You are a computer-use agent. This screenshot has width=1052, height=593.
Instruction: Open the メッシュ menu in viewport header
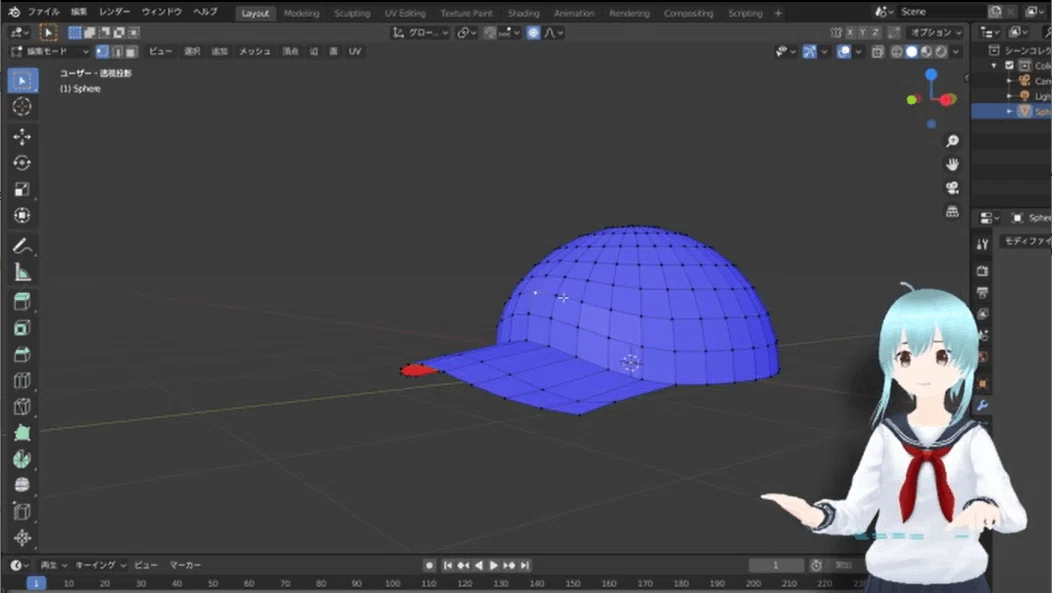click(x=255, y=51)
